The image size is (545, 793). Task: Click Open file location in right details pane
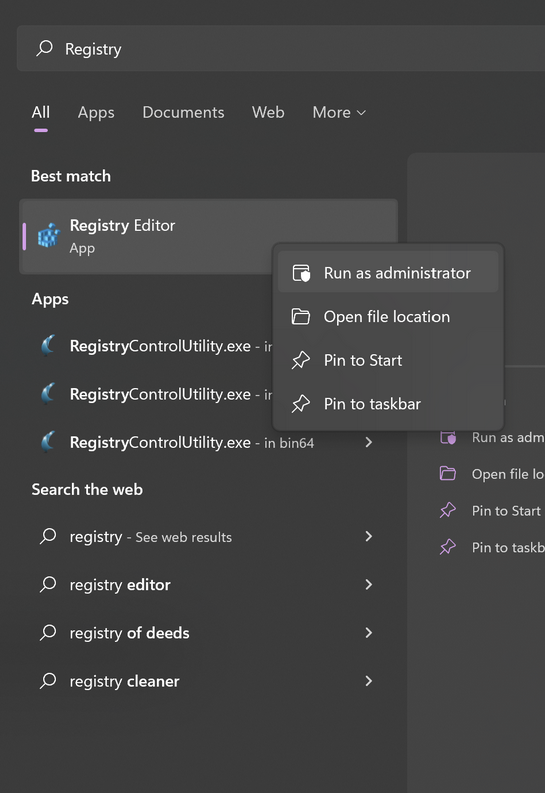[508, 474]
